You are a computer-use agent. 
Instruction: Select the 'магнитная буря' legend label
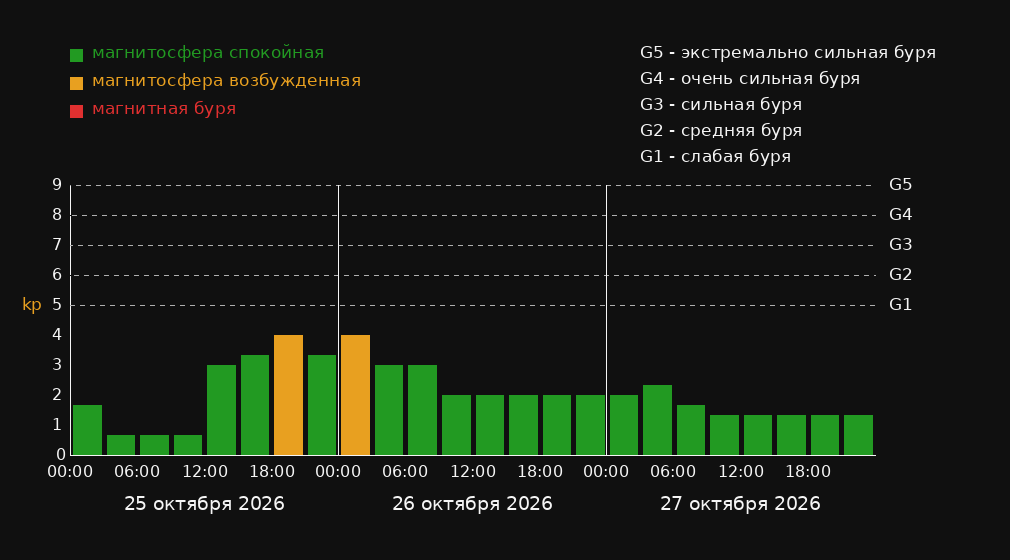(164, 109)
